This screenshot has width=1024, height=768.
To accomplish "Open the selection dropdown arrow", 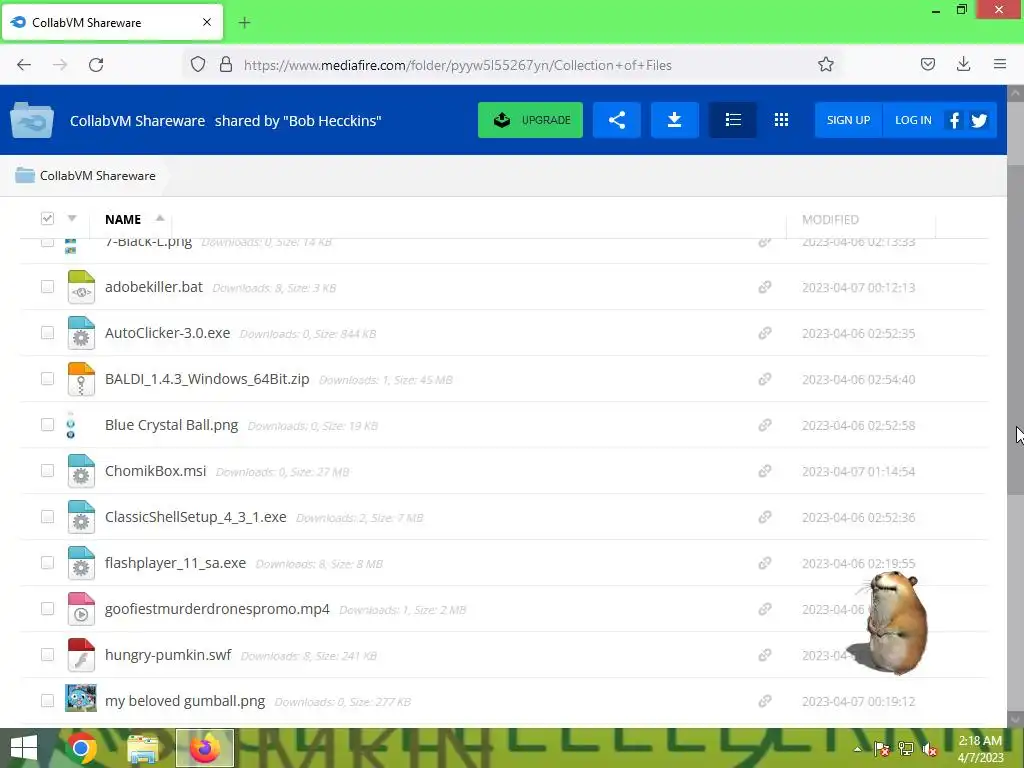I will tap(72, 218).
